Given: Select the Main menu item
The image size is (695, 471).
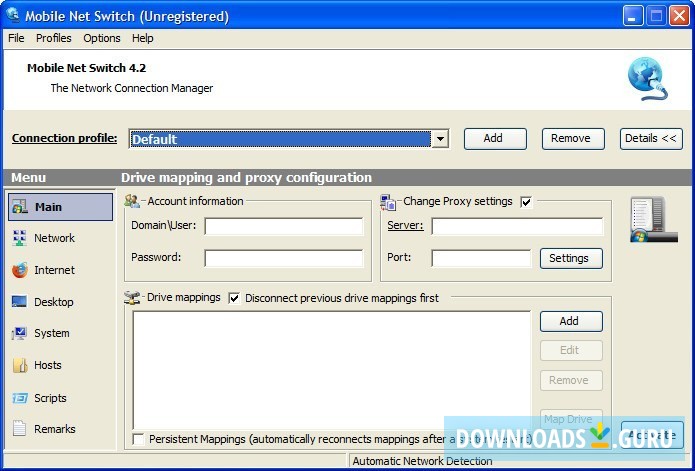Looking at the screenshot, I should pos(60,207).
